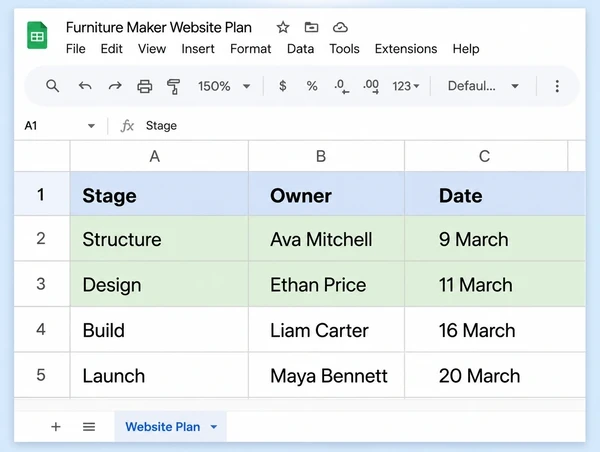Select column B header
600x452 pixels.
[326, 156]
